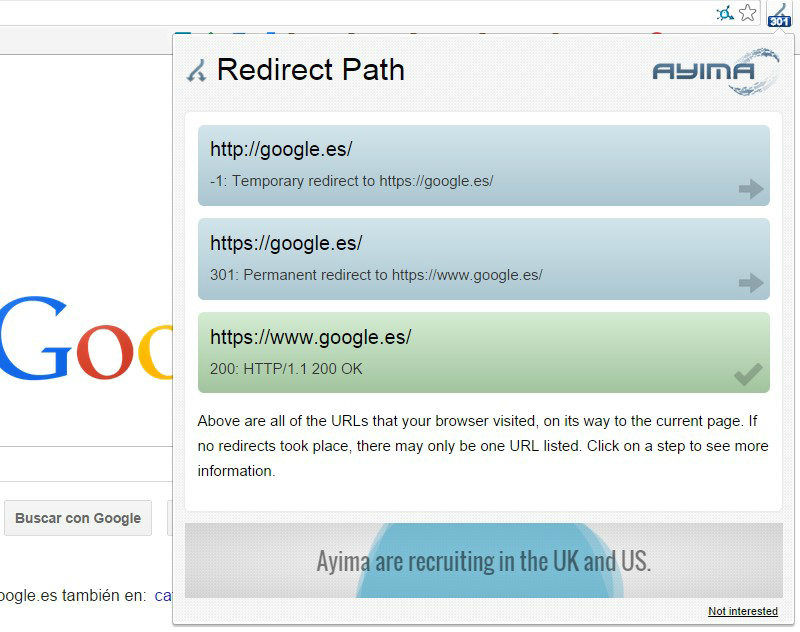Click 'Temporary redirect to https://google.es/' text
The height and width of the screenshot is (632, 800).
coord(363,181)
